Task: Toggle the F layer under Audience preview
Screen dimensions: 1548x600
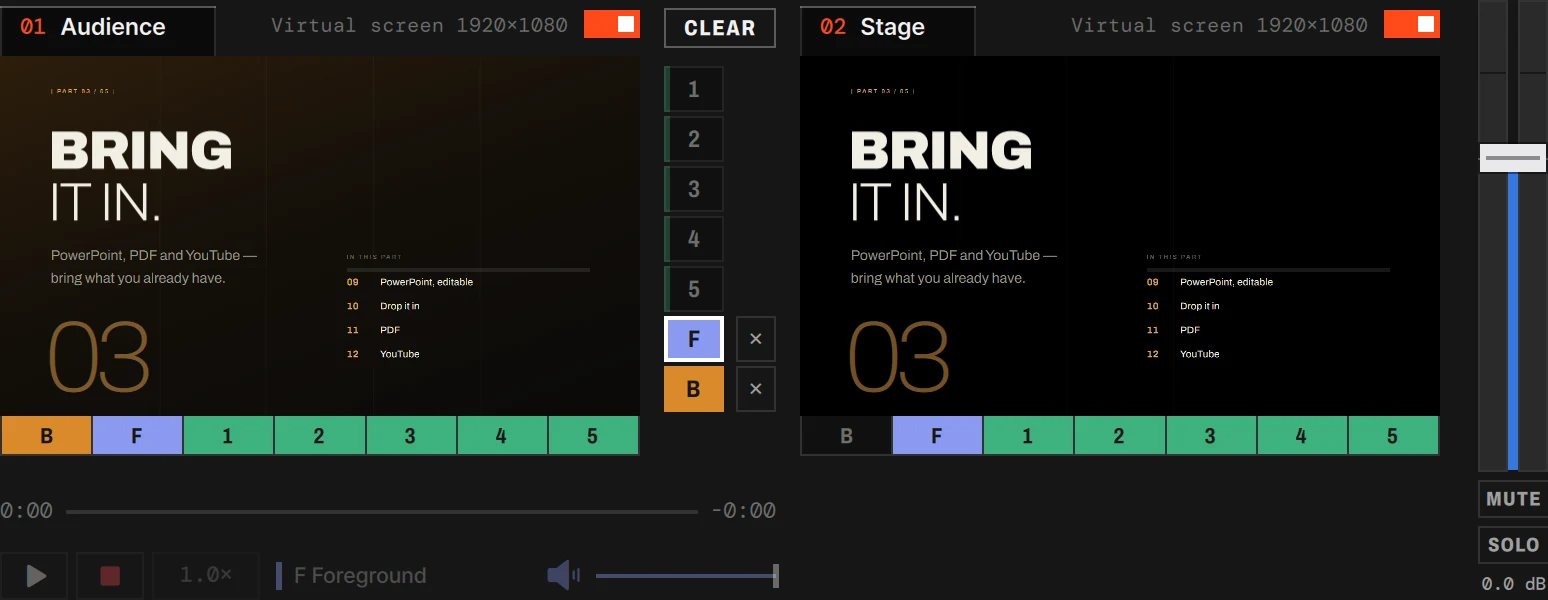Action: [x=137, y=436]
